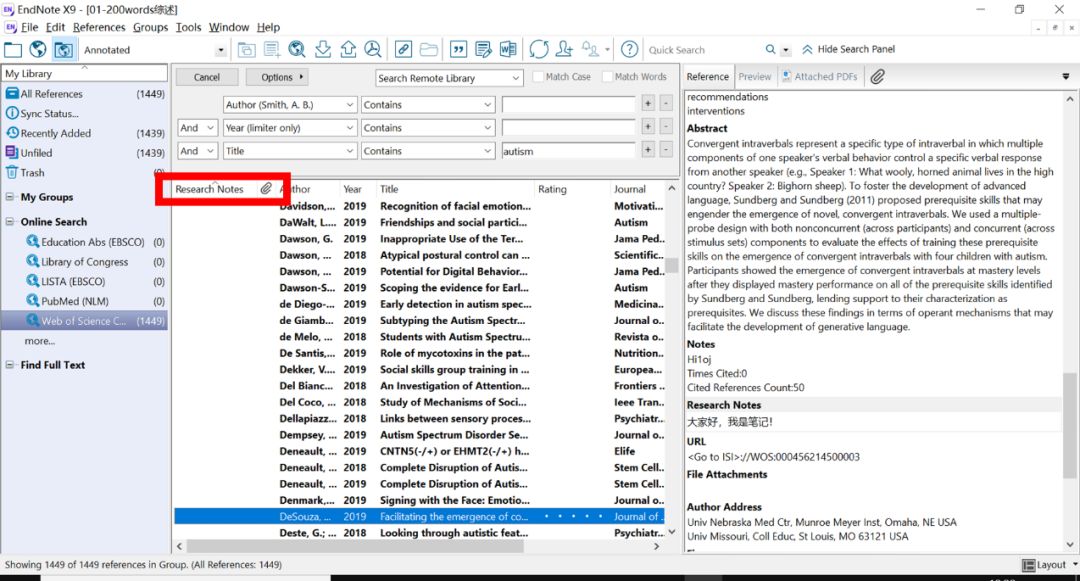Open the Groups menu
This screenshot has height=581, width=1080.
[150, 27]
